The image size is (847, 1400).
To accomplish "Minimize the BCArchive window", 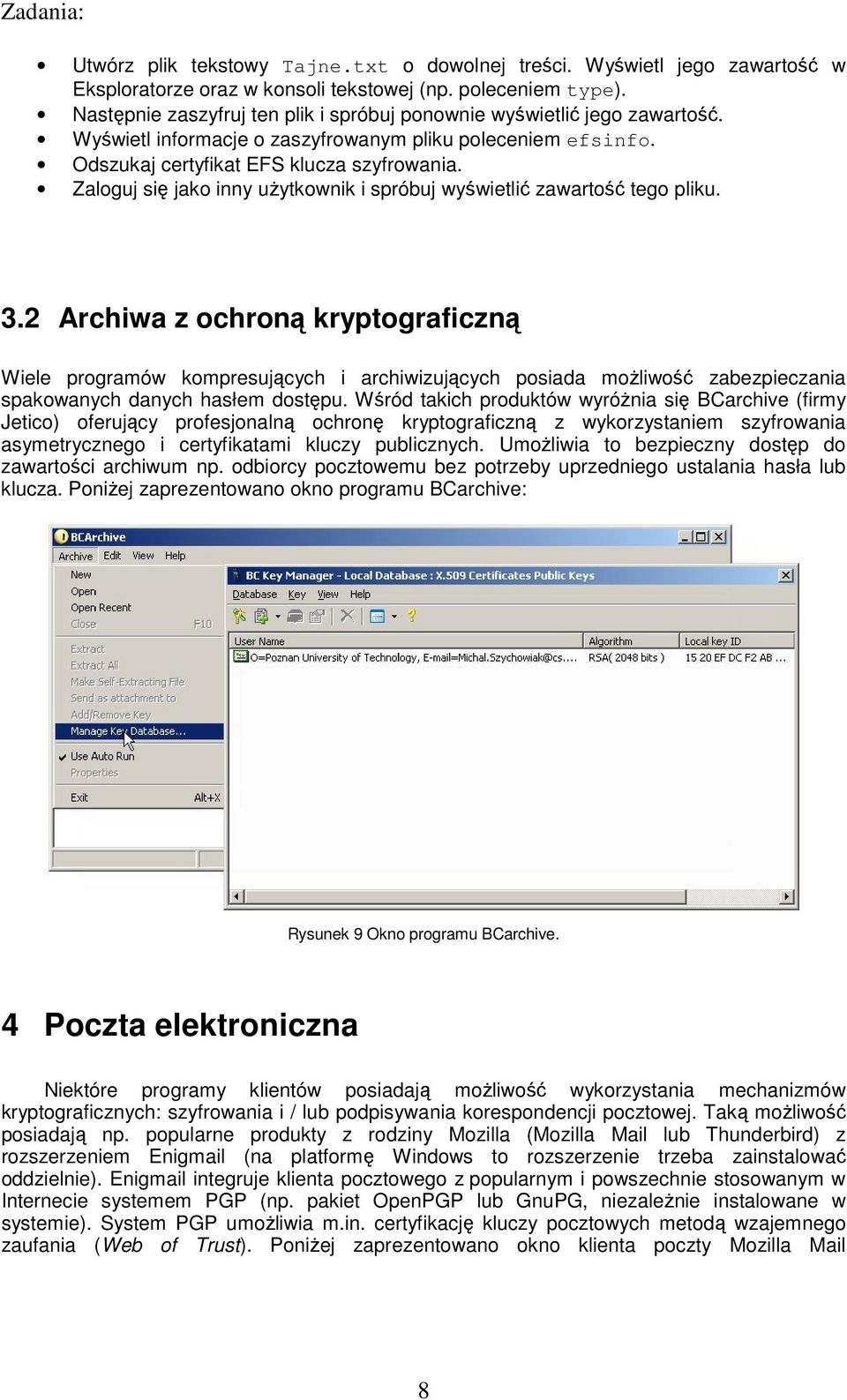I will tap(685, 536).
